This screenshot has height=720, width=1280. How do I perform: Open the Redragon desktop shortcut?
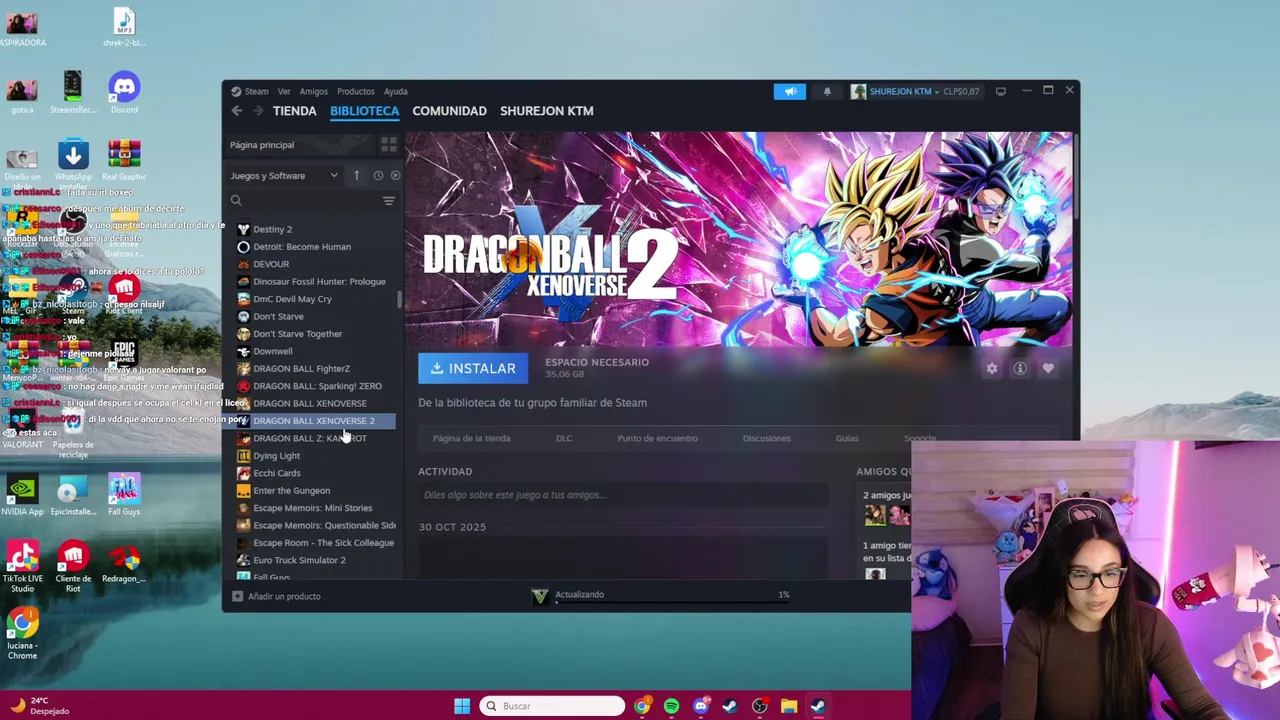pyautogui.click(x=124, y=562)
